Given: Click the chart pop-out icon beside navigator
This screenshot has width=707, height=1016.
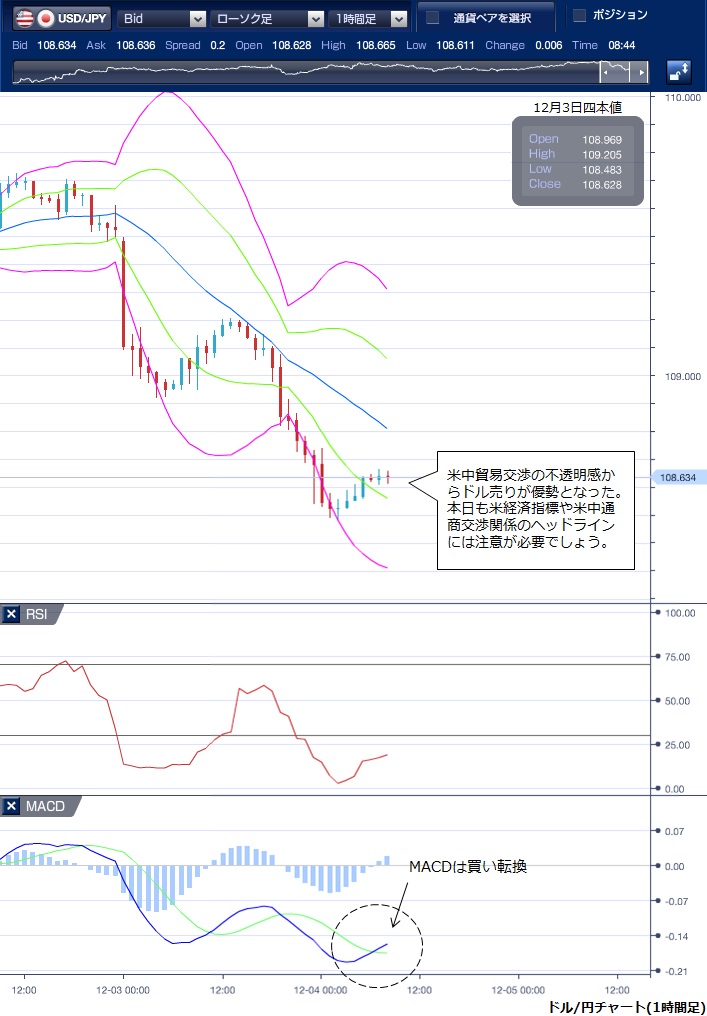Looking at the screenshot, I should 679,72.
